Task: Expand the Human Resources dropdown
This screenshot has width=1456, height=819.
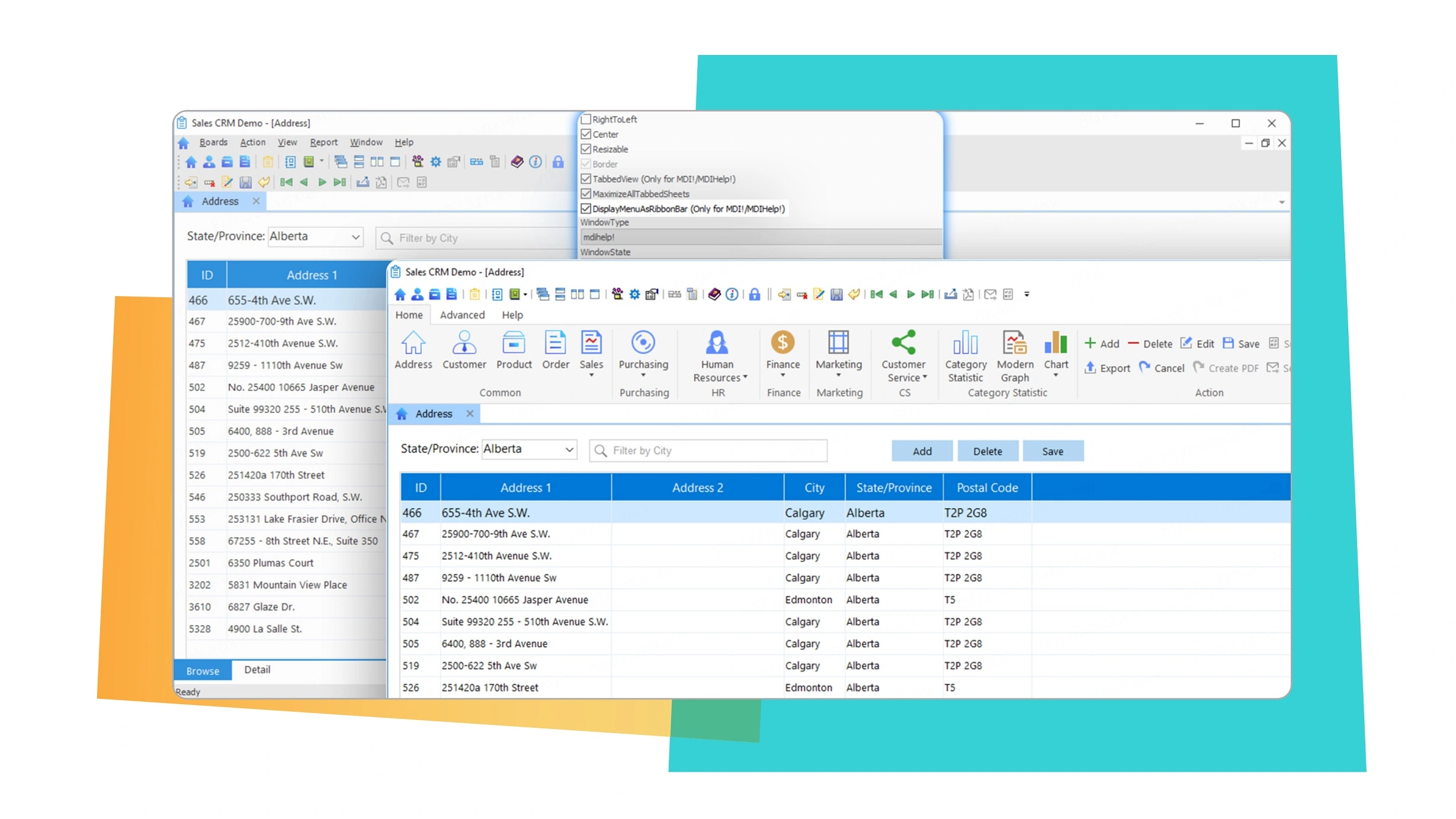Action: (x=745, y=377)
